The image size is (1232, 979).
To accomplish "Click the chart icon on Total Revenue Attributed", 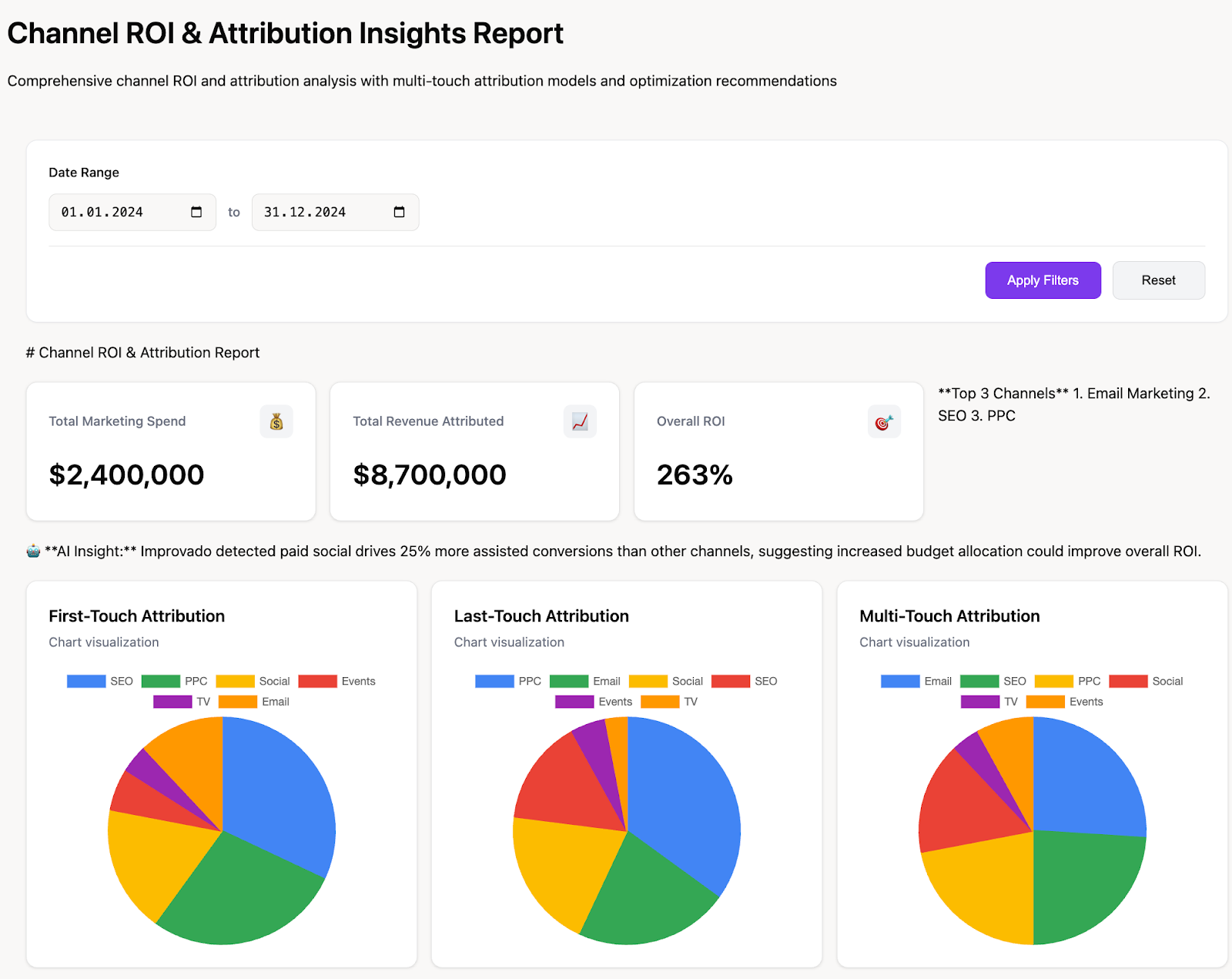I will 580,421.
